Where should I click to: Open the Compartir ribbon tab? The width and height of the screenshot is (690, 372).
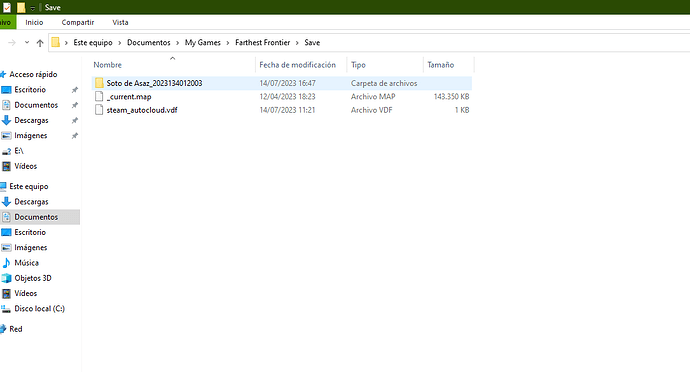tap(78, 22)
